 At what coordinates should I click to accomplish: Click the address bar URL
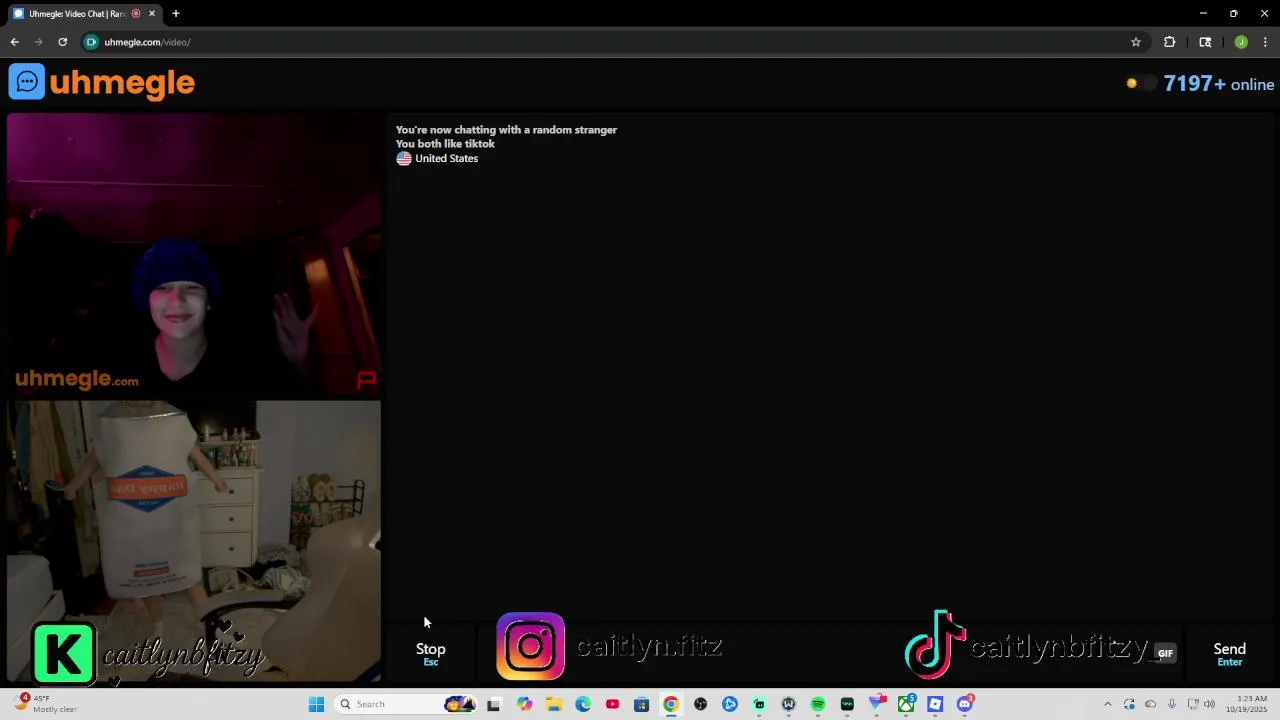(147, 42)
